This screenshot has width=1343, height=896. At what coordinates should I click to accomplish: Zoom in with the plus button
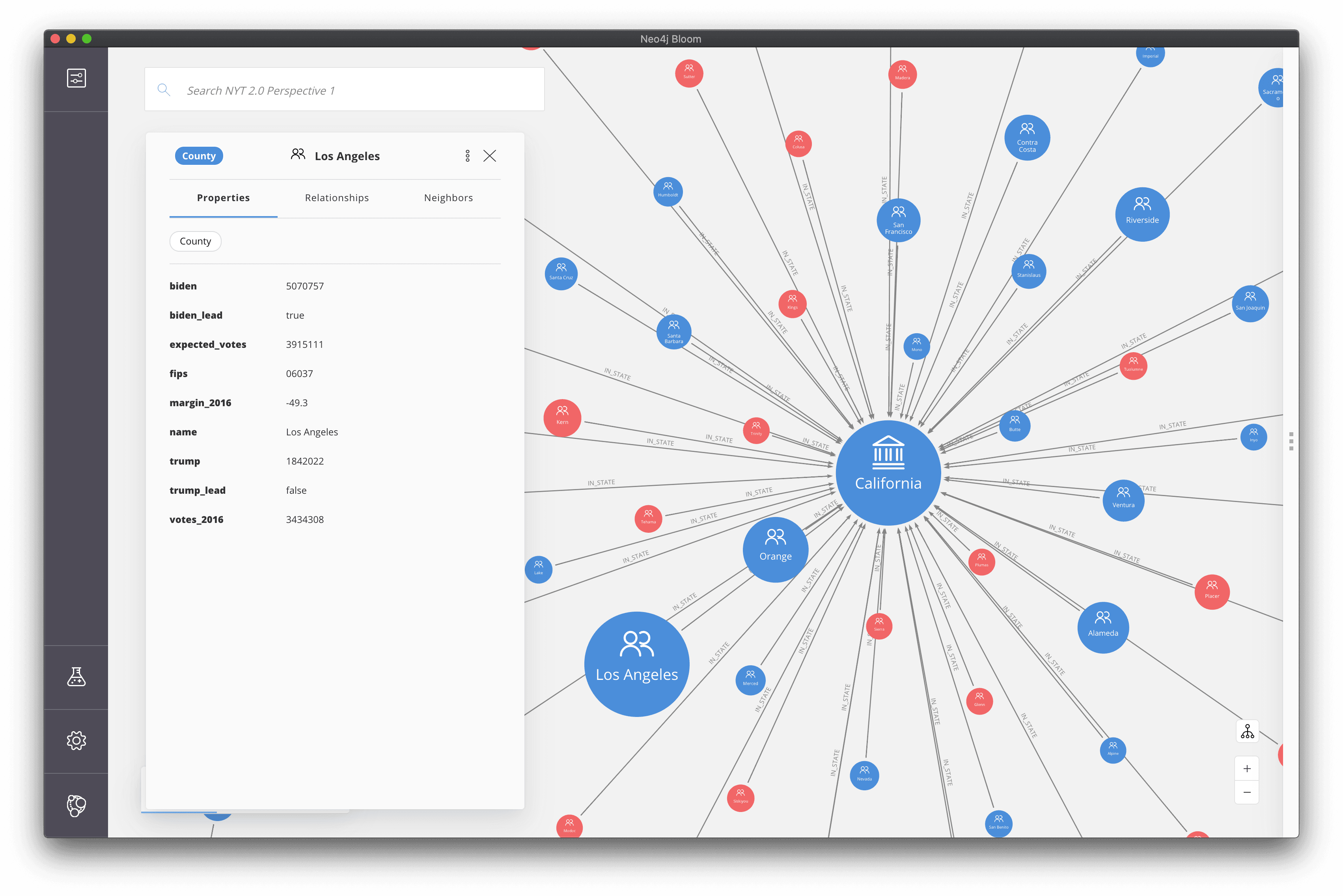tap(1247, 769)
